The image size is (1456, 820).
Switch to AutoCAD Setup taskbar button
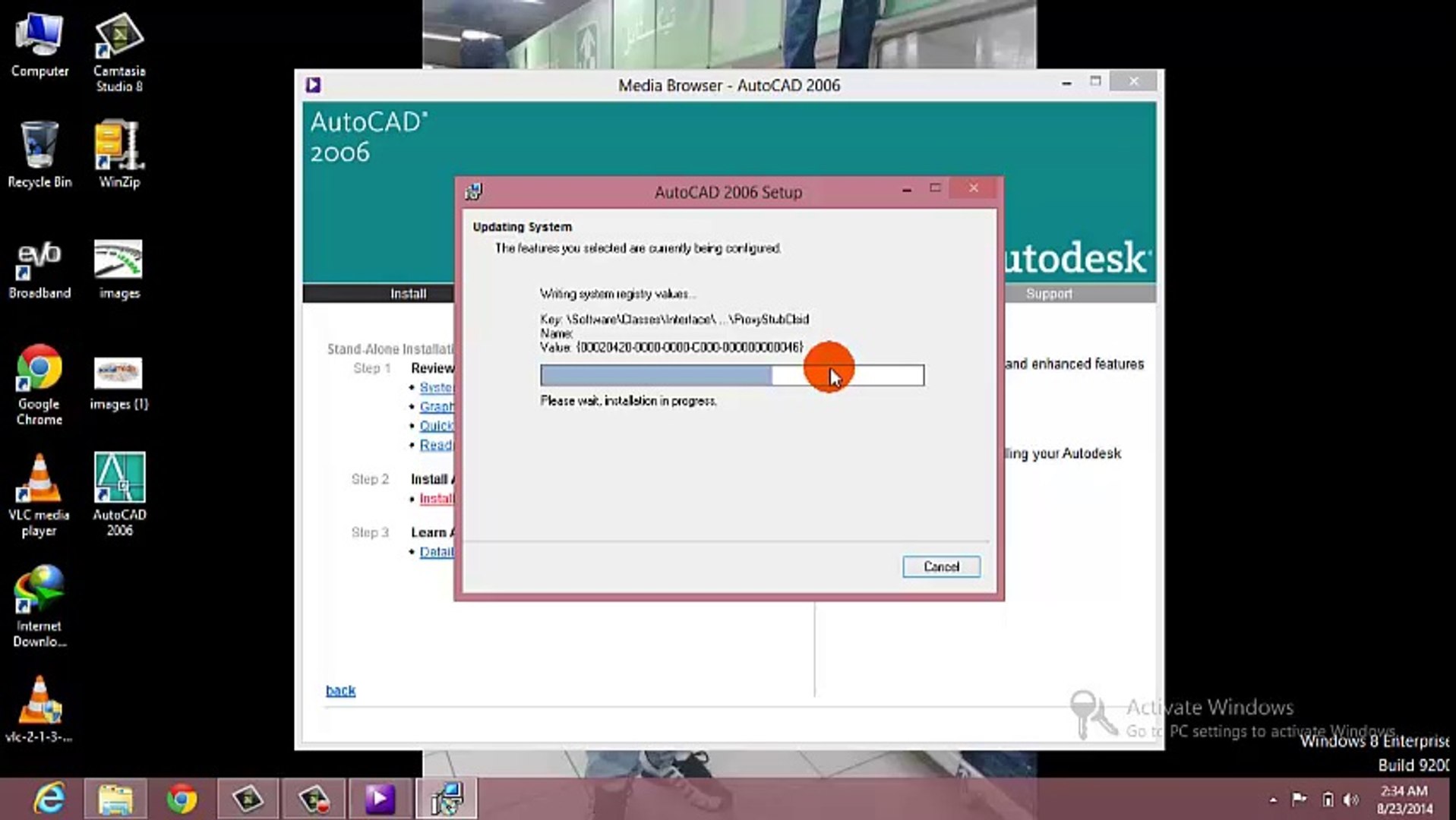(x=447, y=799)
